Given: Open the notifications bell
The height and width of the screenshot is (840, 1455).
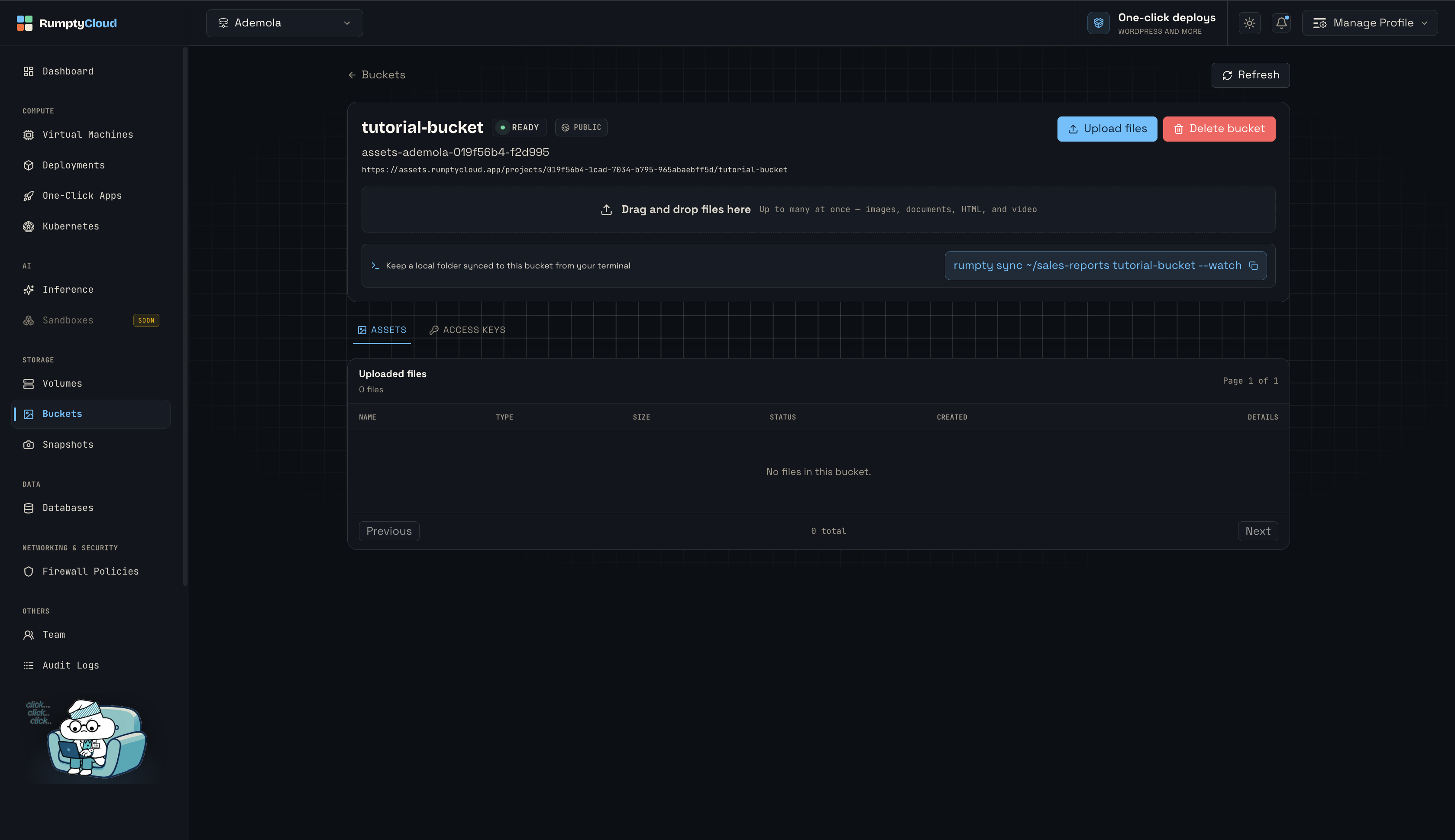Looking at the screenshot, I should point(1281,23).
